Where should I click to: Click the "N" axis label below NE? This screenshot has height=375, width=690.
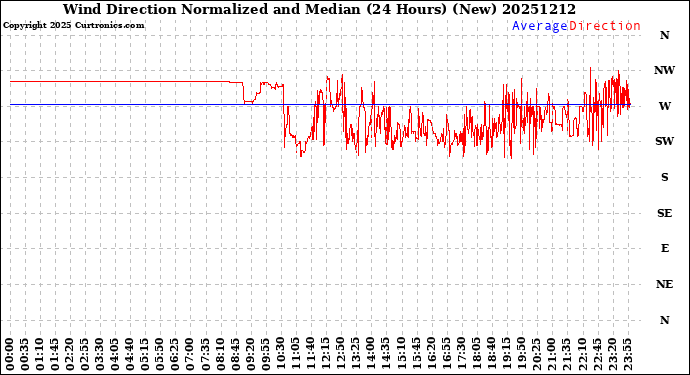point(664,320)
